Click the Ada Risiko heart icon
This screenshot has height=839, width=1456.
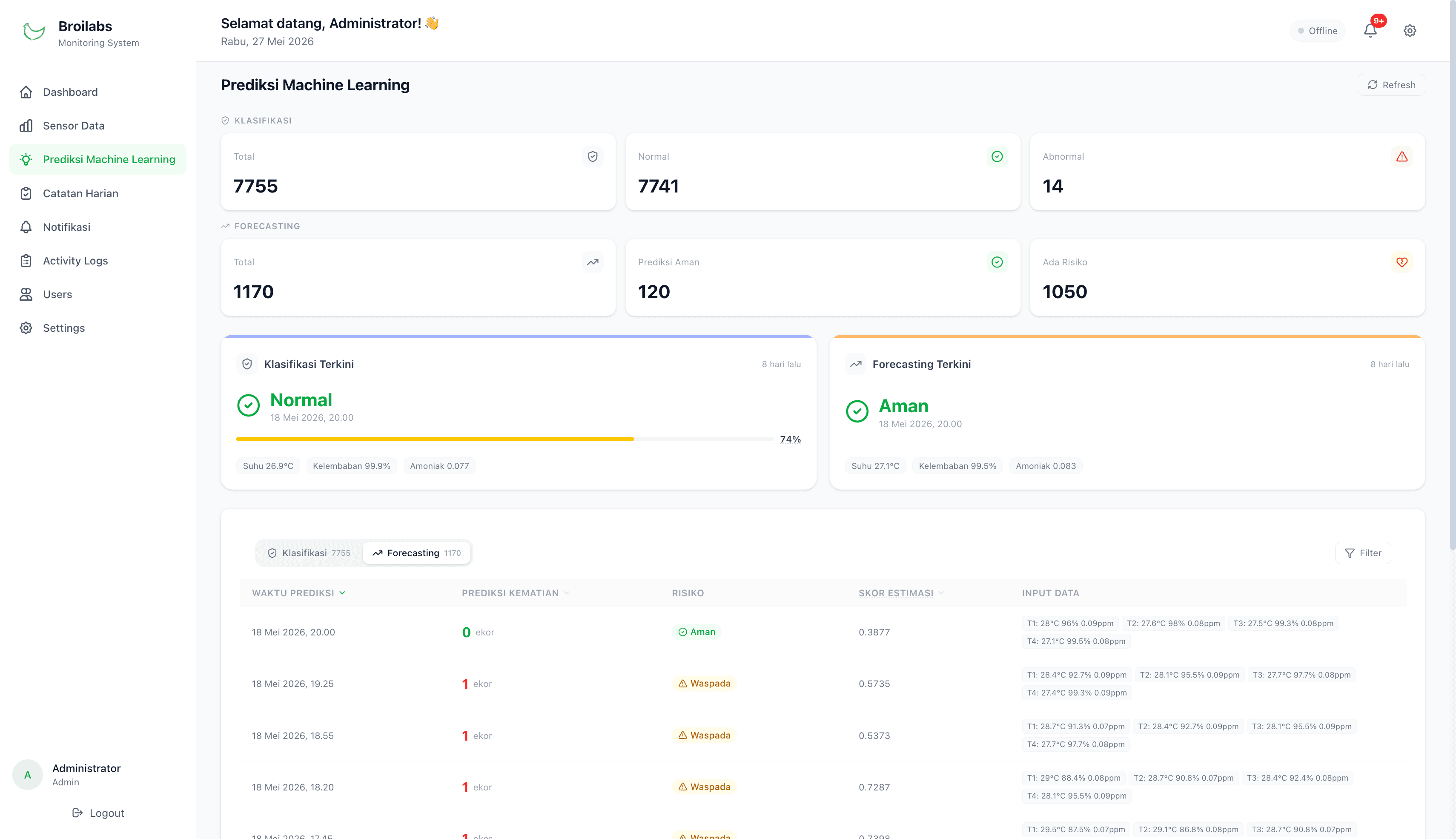tap(1401, 262)
